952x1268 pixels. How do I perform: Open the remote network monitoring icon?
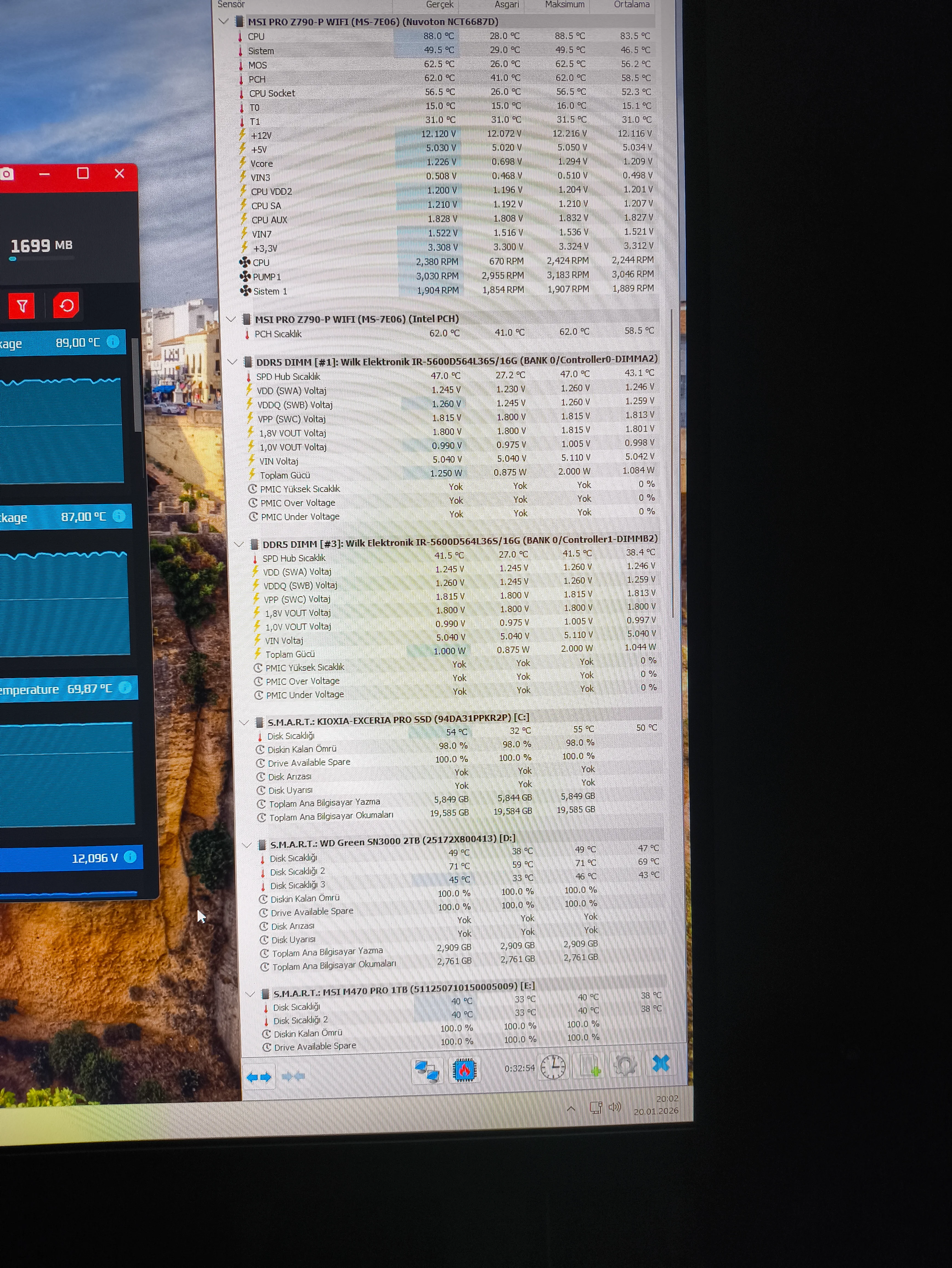(427, 1070)
